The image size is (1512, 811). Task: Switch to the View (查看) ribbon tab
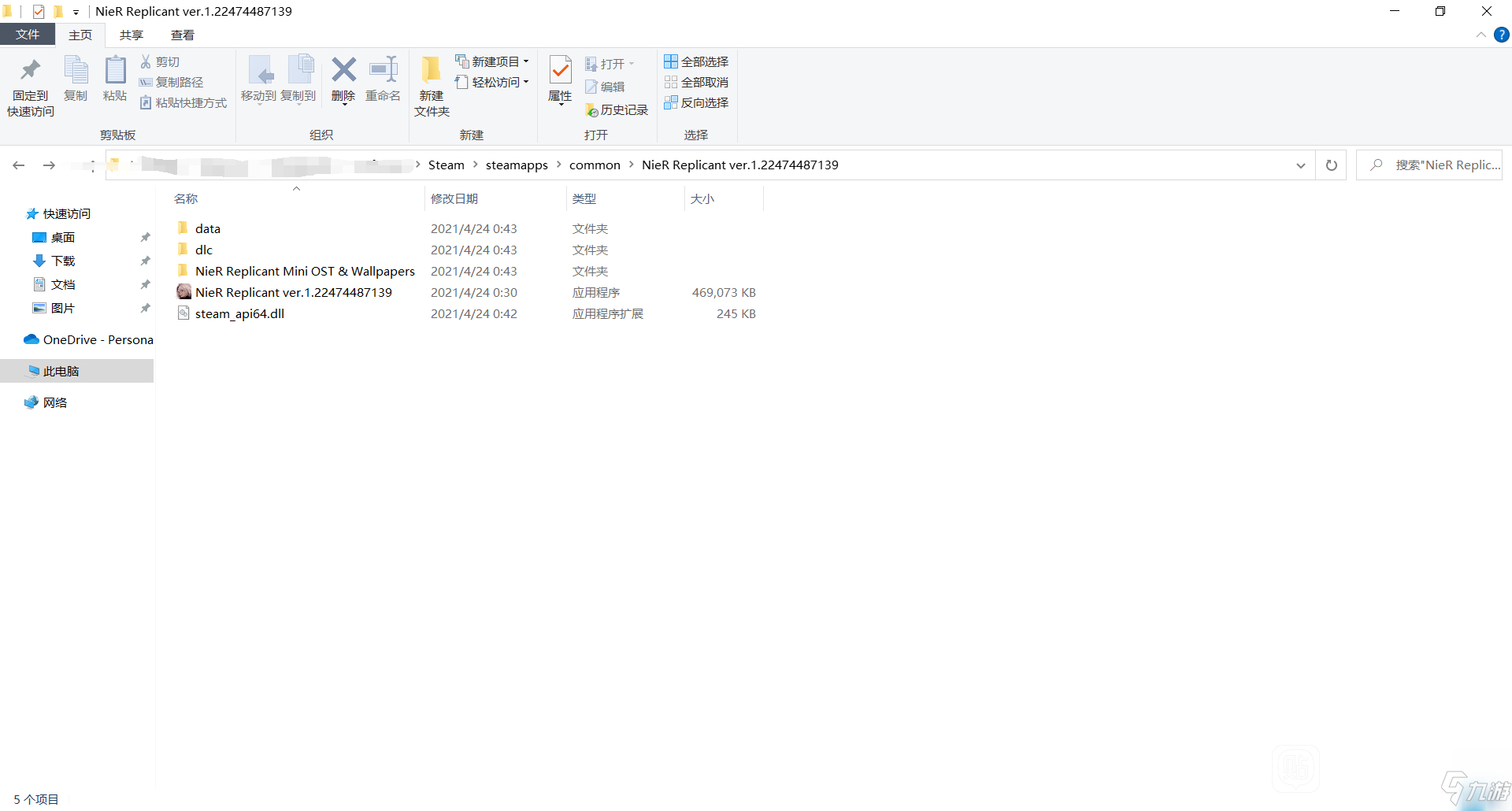183,35
